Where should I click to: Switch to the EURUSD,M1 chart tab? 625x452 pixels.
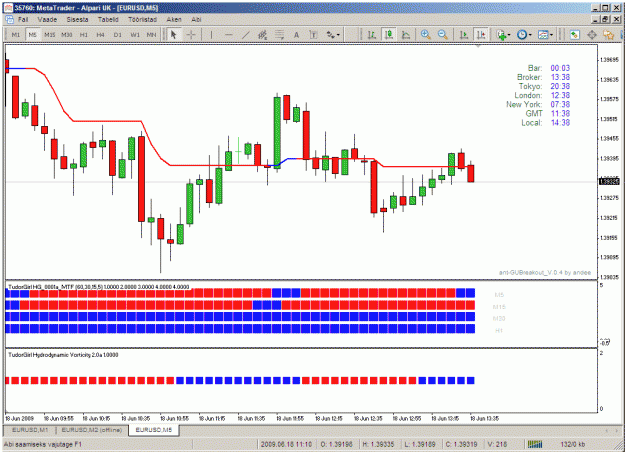tap(30, 430)
